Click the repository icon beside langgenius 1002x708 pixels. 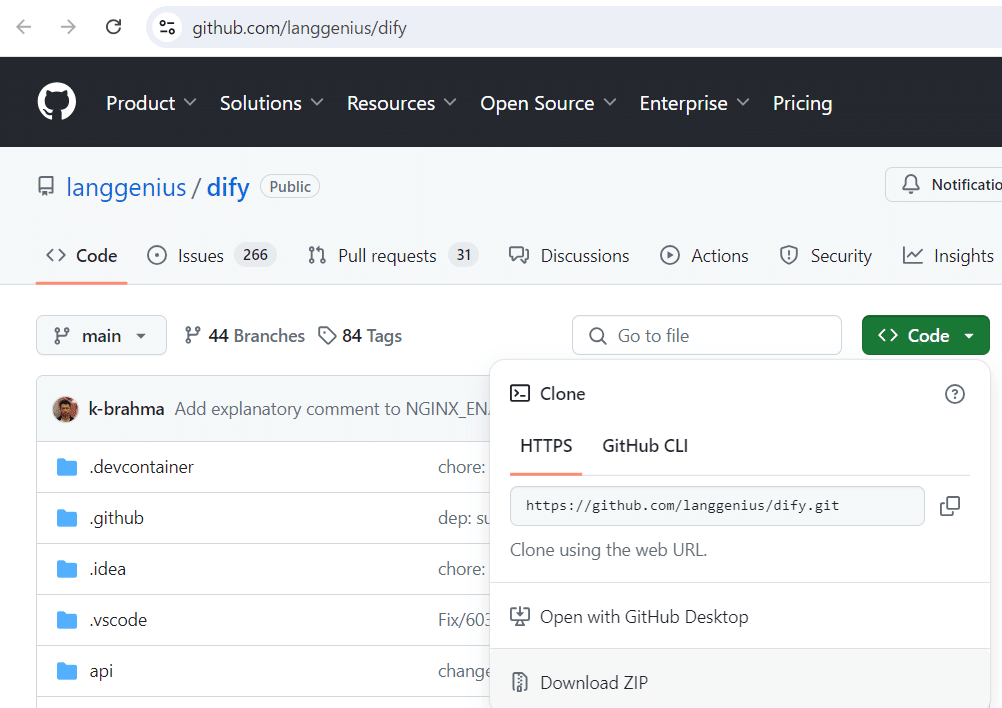[46, 186]
